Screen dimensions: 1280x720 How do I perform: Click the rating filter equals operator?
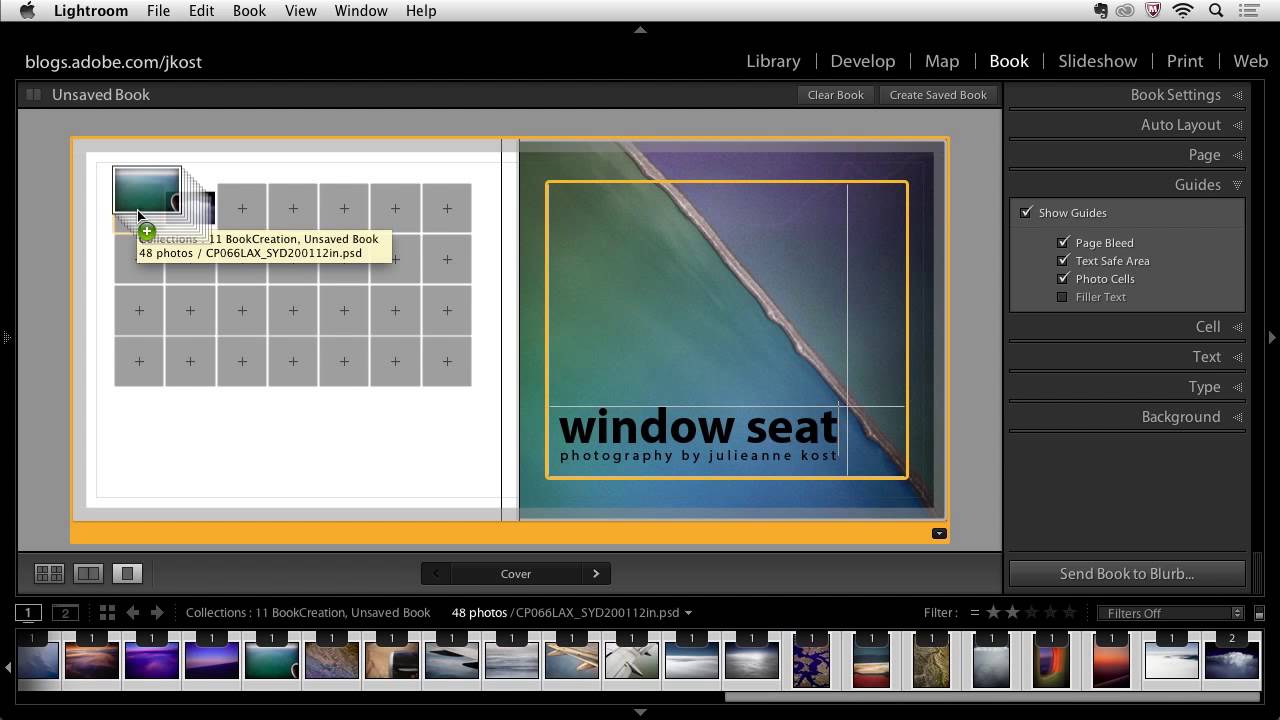[x=974, y=613]
